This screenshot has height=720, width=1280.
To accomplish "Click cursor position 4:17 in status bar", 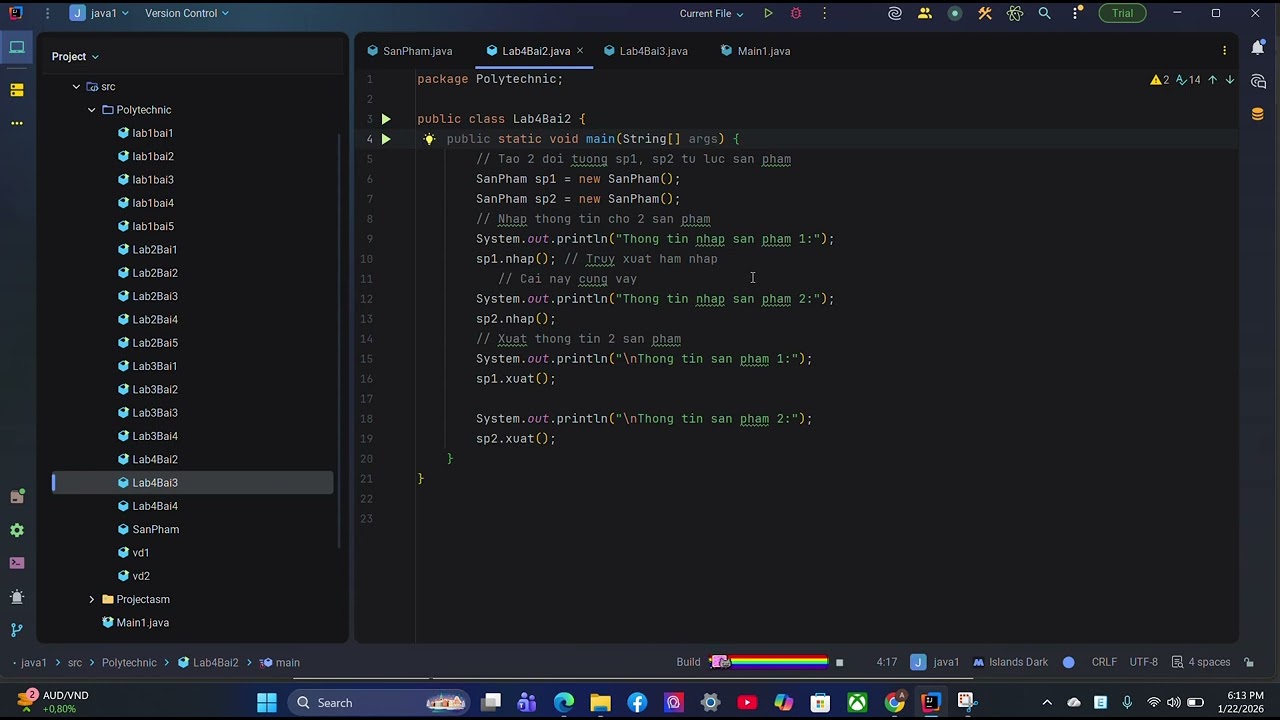I will pyautogui.click(x=886, y=662).
